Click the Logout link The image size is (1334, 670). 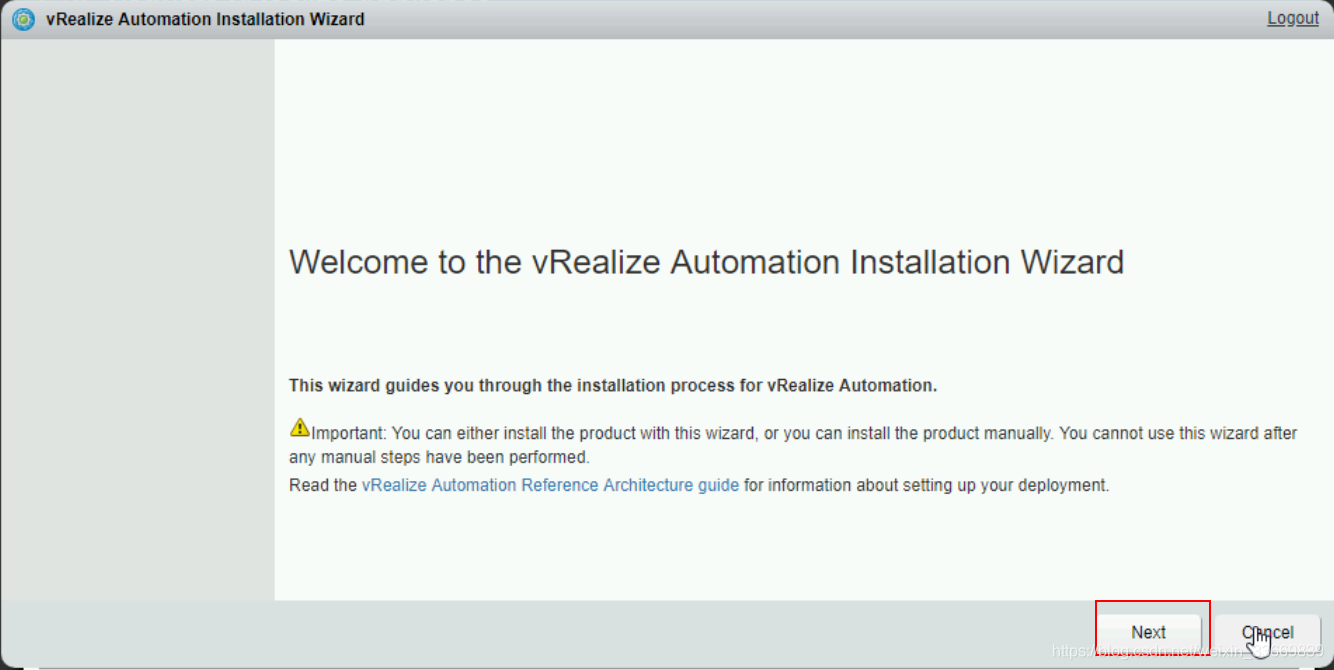[x=1293, y=18]
